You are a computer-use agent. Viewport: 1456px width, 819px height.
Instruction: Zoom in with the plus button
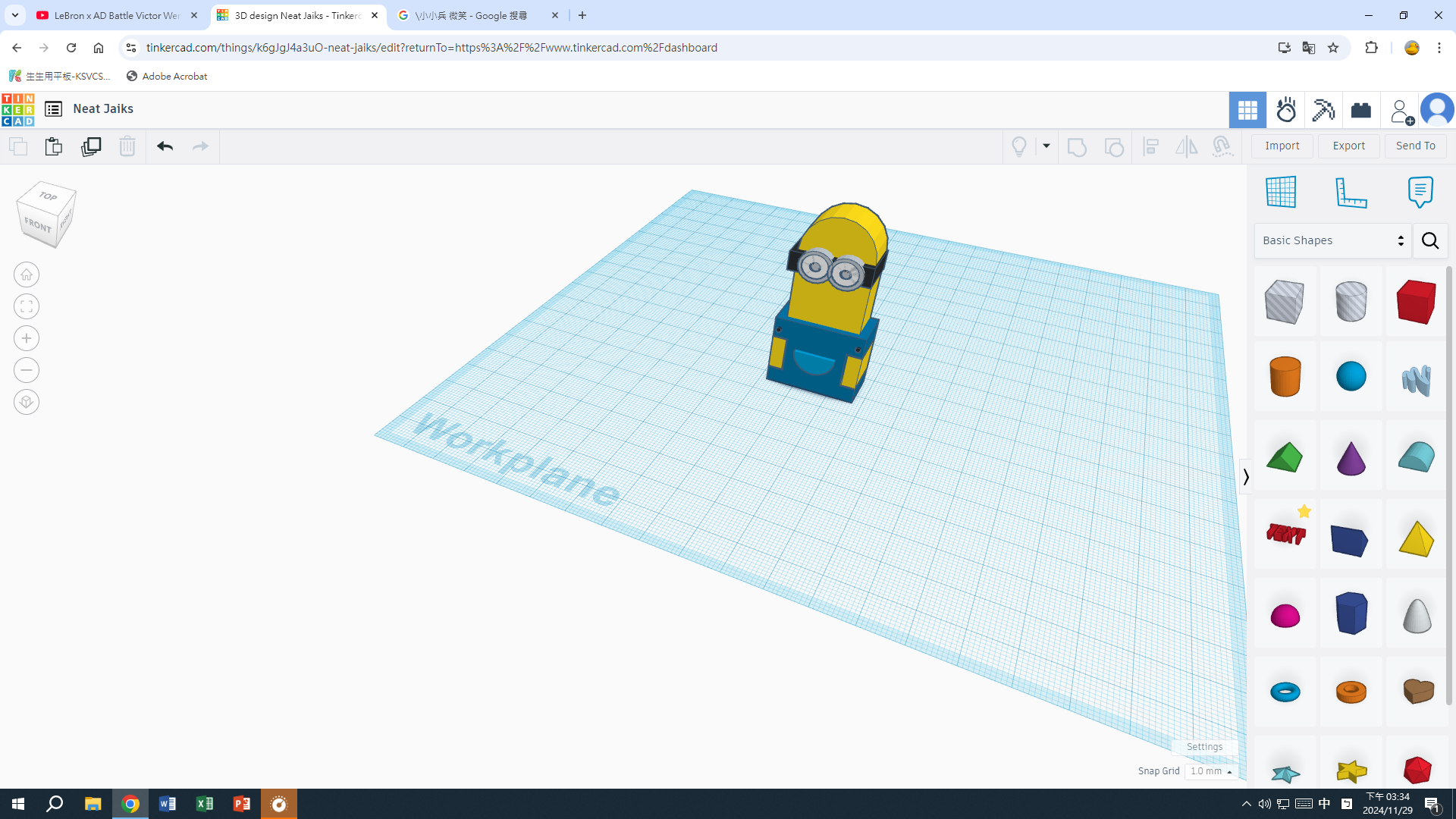(x=27, y=338)
